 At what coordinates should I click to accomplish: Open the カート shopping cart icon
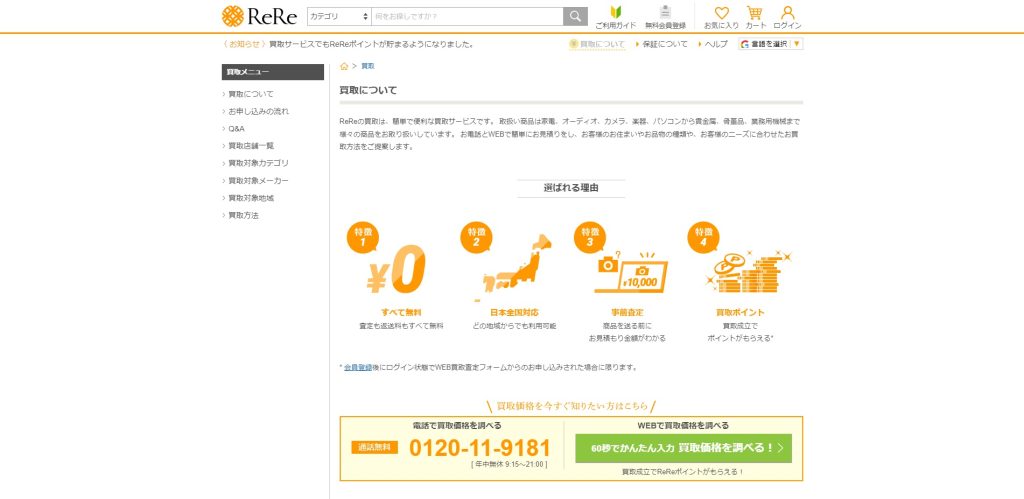tap(756, 18)
